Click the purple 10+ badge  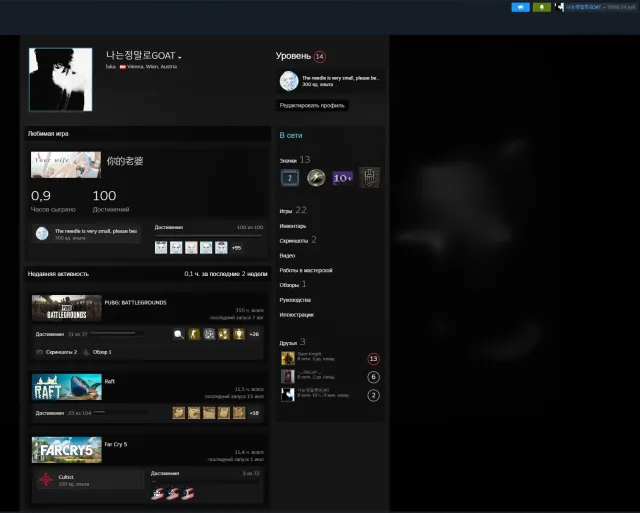click(x=342, y=178)
